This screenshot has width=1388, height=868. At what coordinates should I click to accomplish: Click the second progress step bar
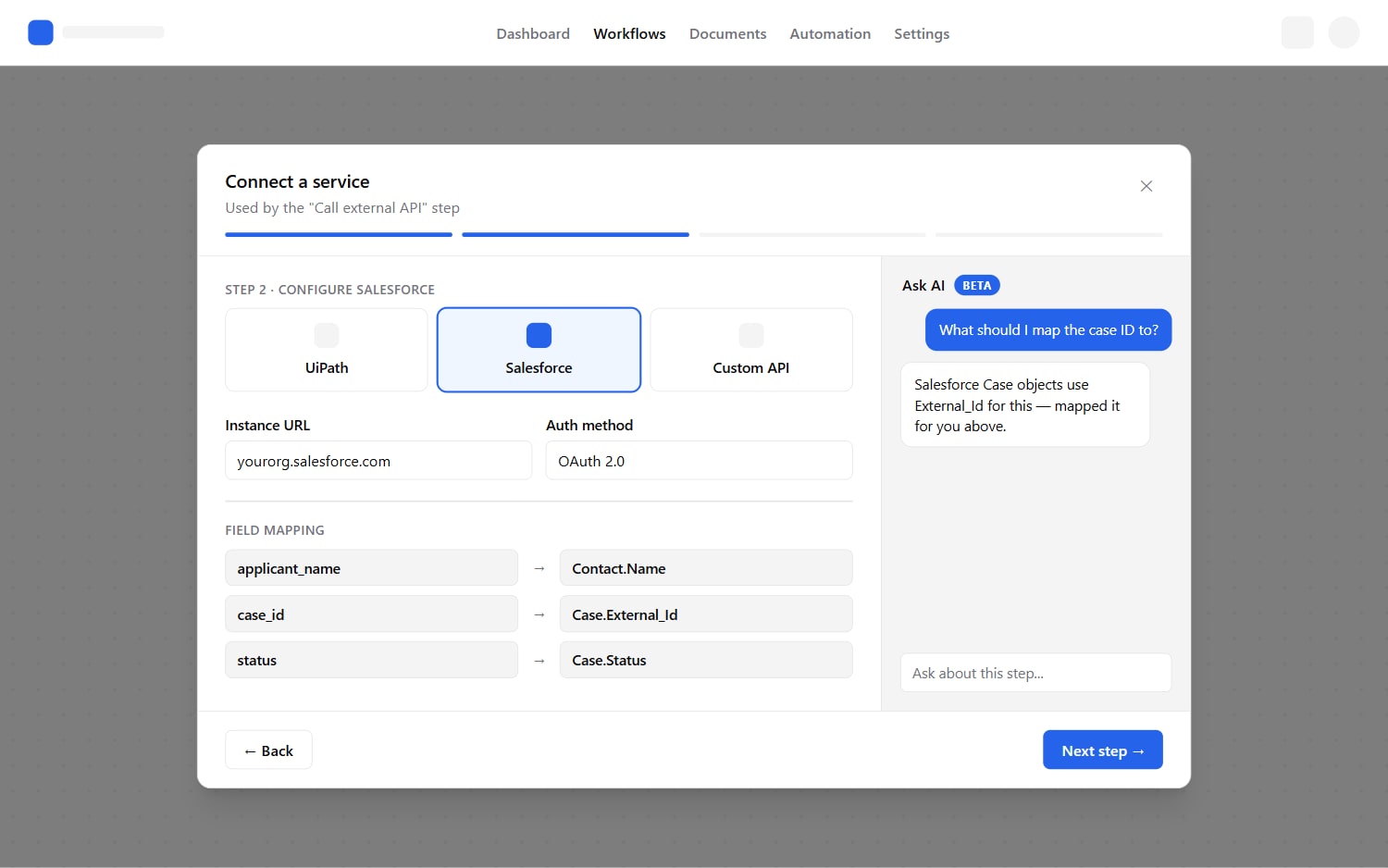pyautogui.click(x=576, y=235)
